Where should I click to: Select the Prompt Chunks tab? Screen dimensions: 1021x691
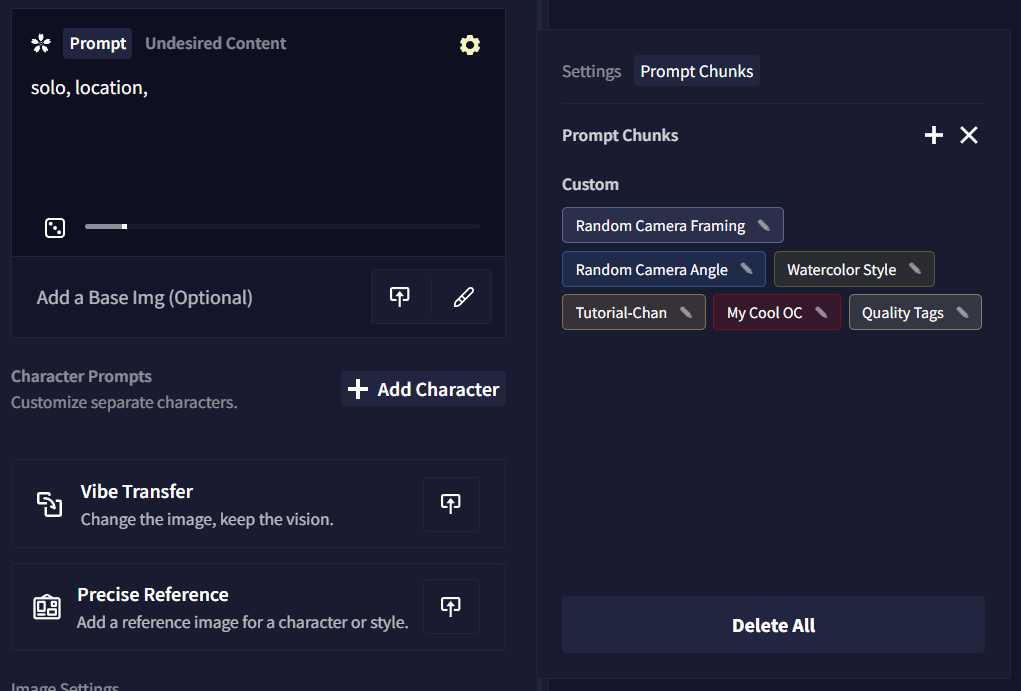coord(696,72)
